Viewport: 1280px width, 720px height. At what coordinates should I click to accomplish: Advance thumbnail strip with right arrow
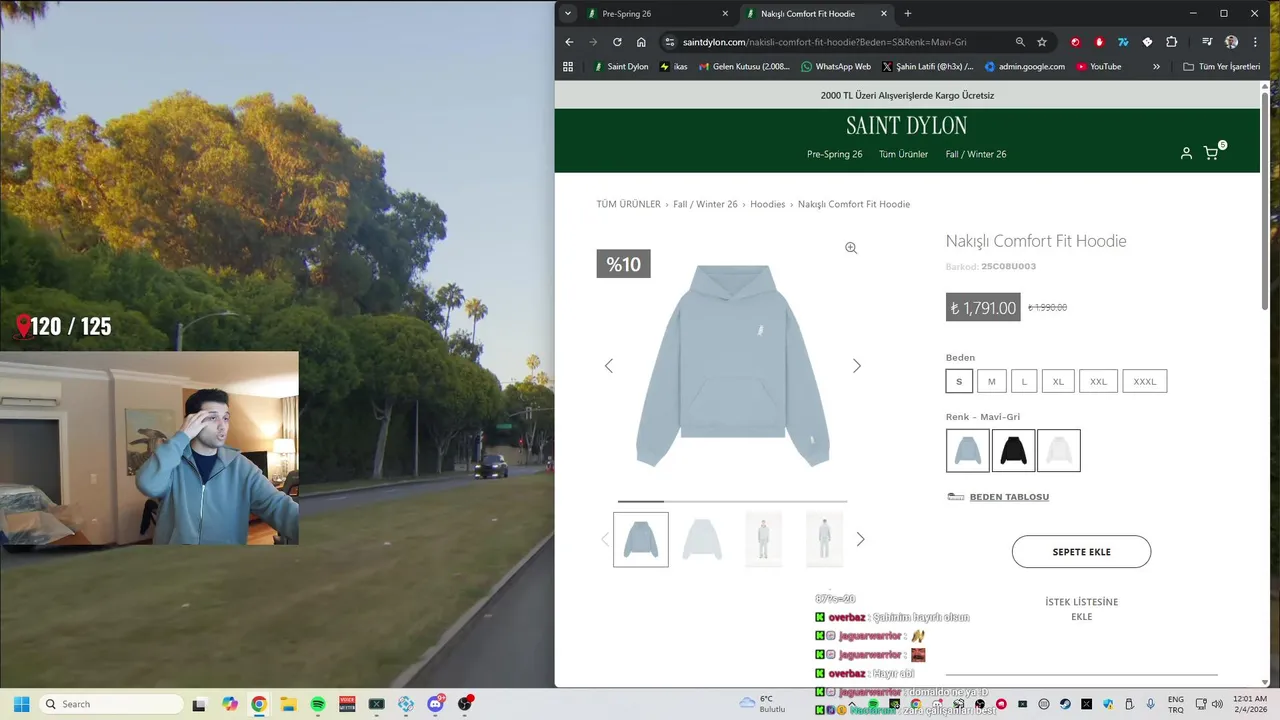pos(860,539)
